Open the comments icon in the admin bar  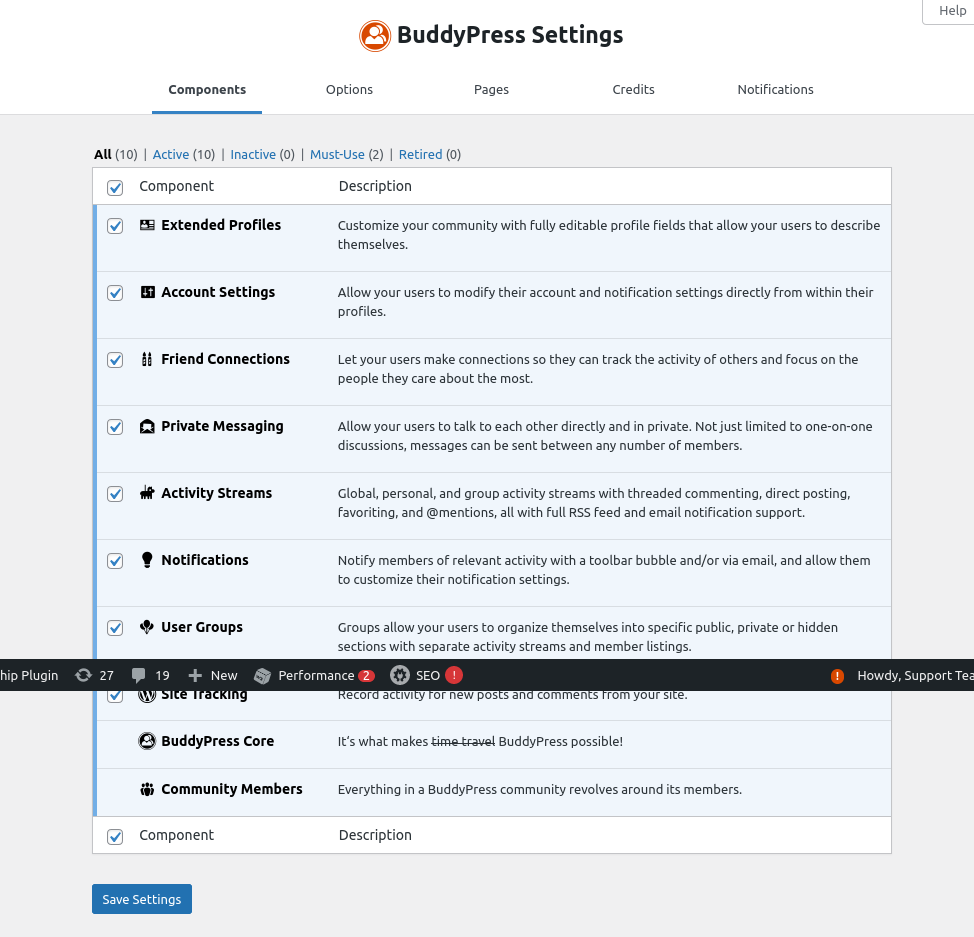point(139,675)
